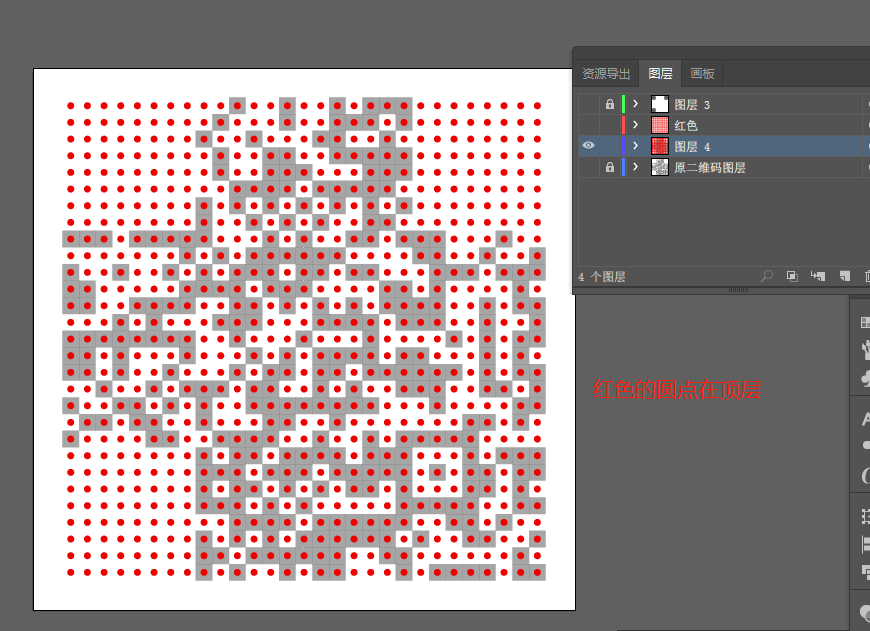This screenshot has height=631, width=870.
Task: Click the 图层 3 layer thumbnail
Action: [659, 104]
